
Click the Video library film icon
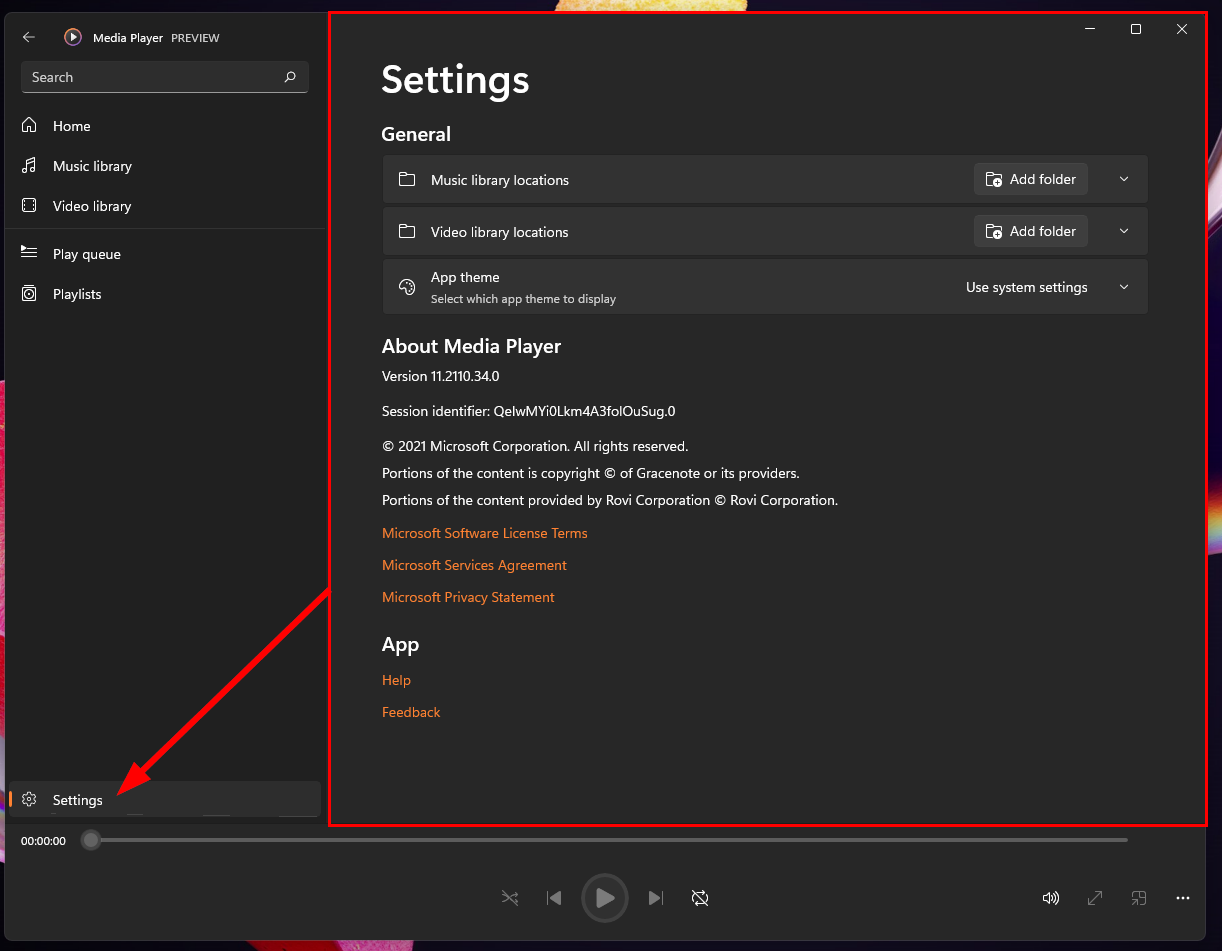30,205
